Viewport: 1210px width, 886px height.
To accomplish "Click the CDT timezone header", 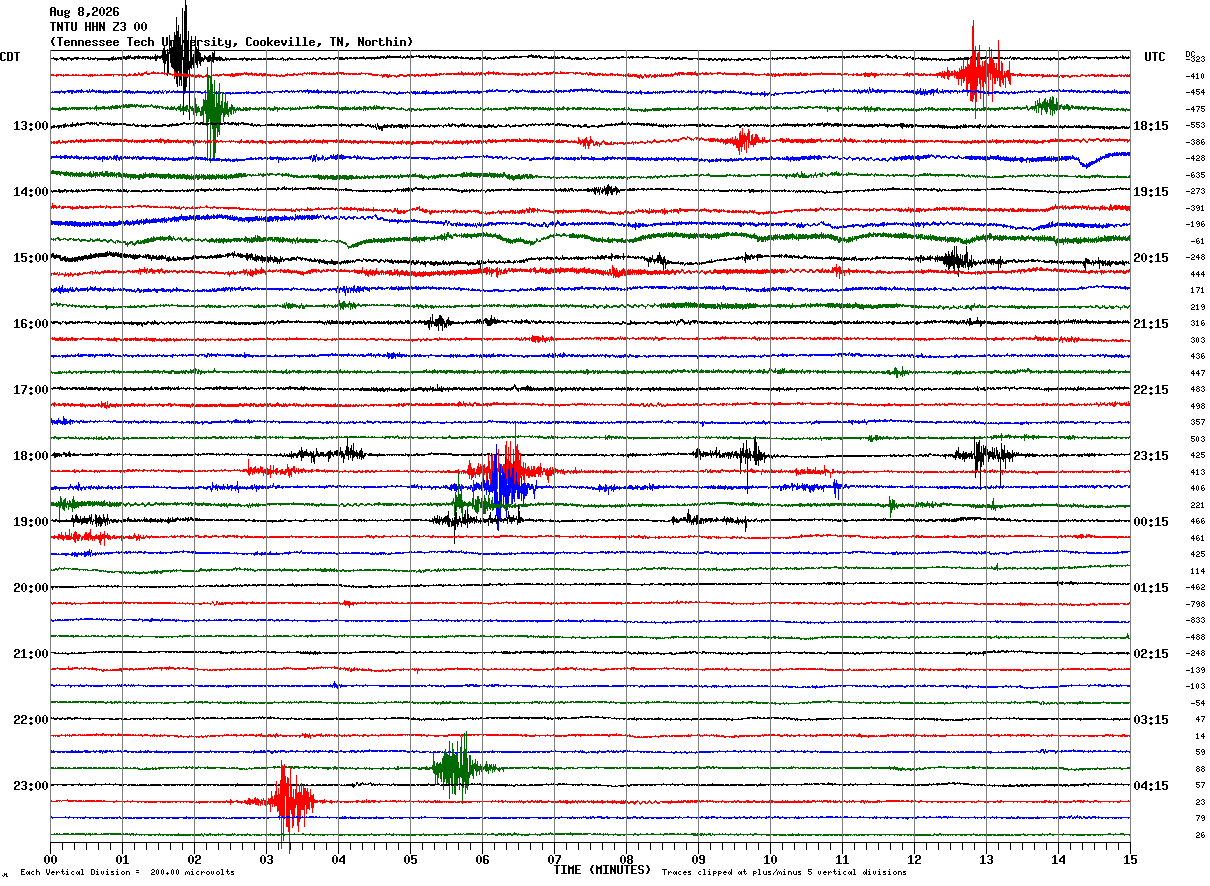I will pos(10,57).
